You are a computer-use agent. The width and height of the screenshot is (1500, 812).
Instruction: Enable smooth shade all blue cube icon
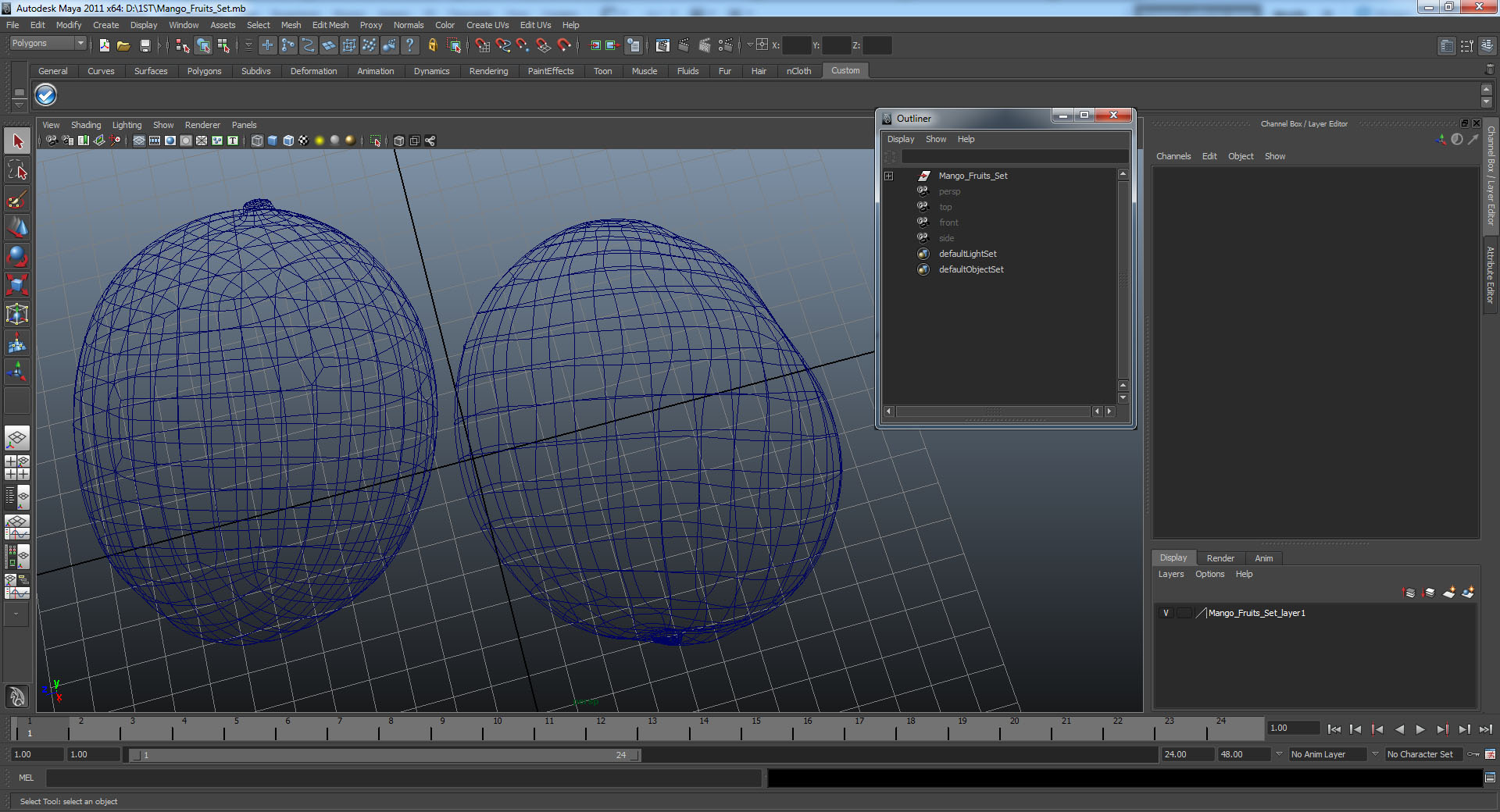click(x=273, y=141)
